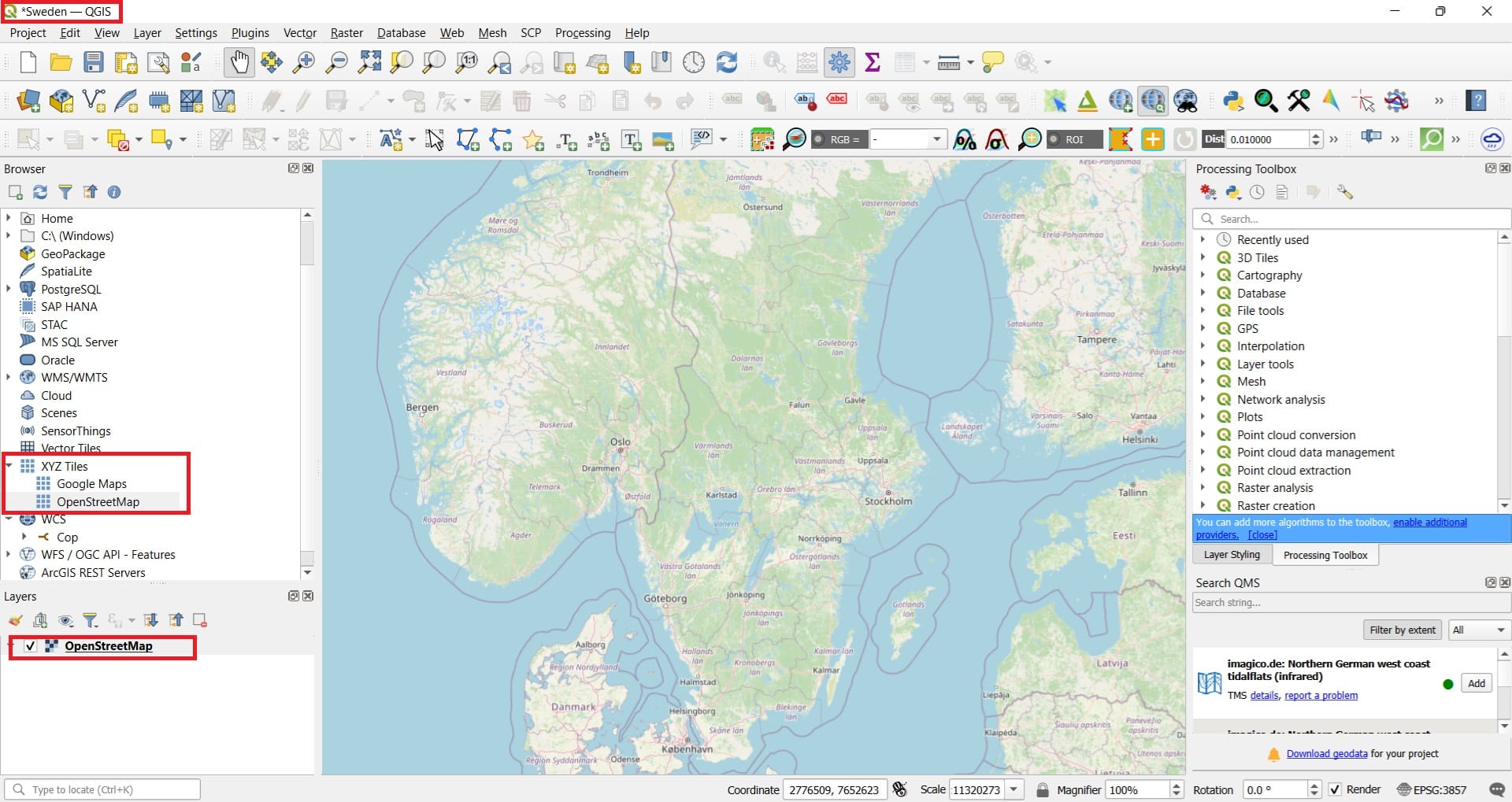Click the Layers panel filter legend icon

pyautogui.click(x=91, y=620)
